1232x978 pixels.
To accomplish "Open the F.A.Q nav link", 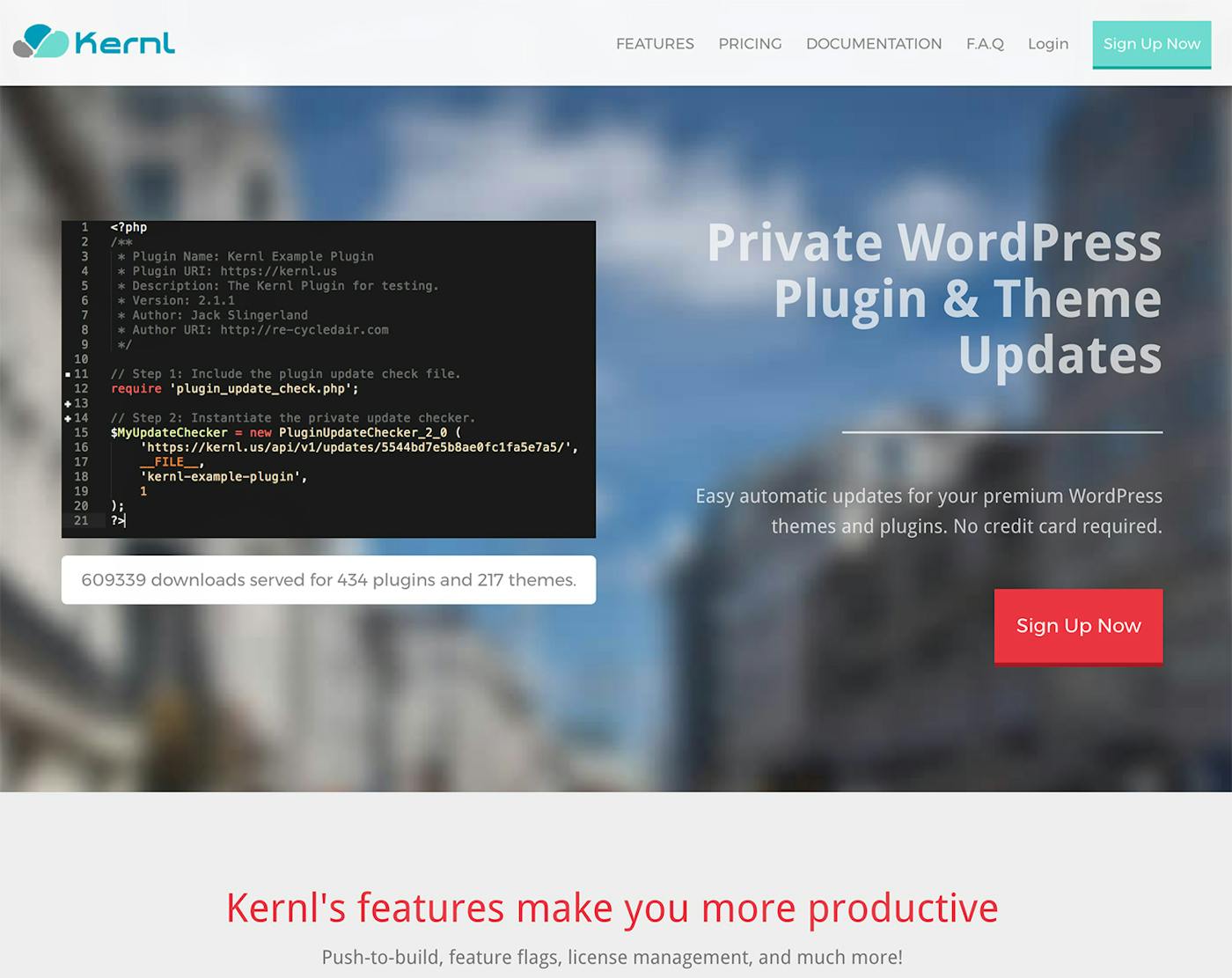I will coord(985,44).
